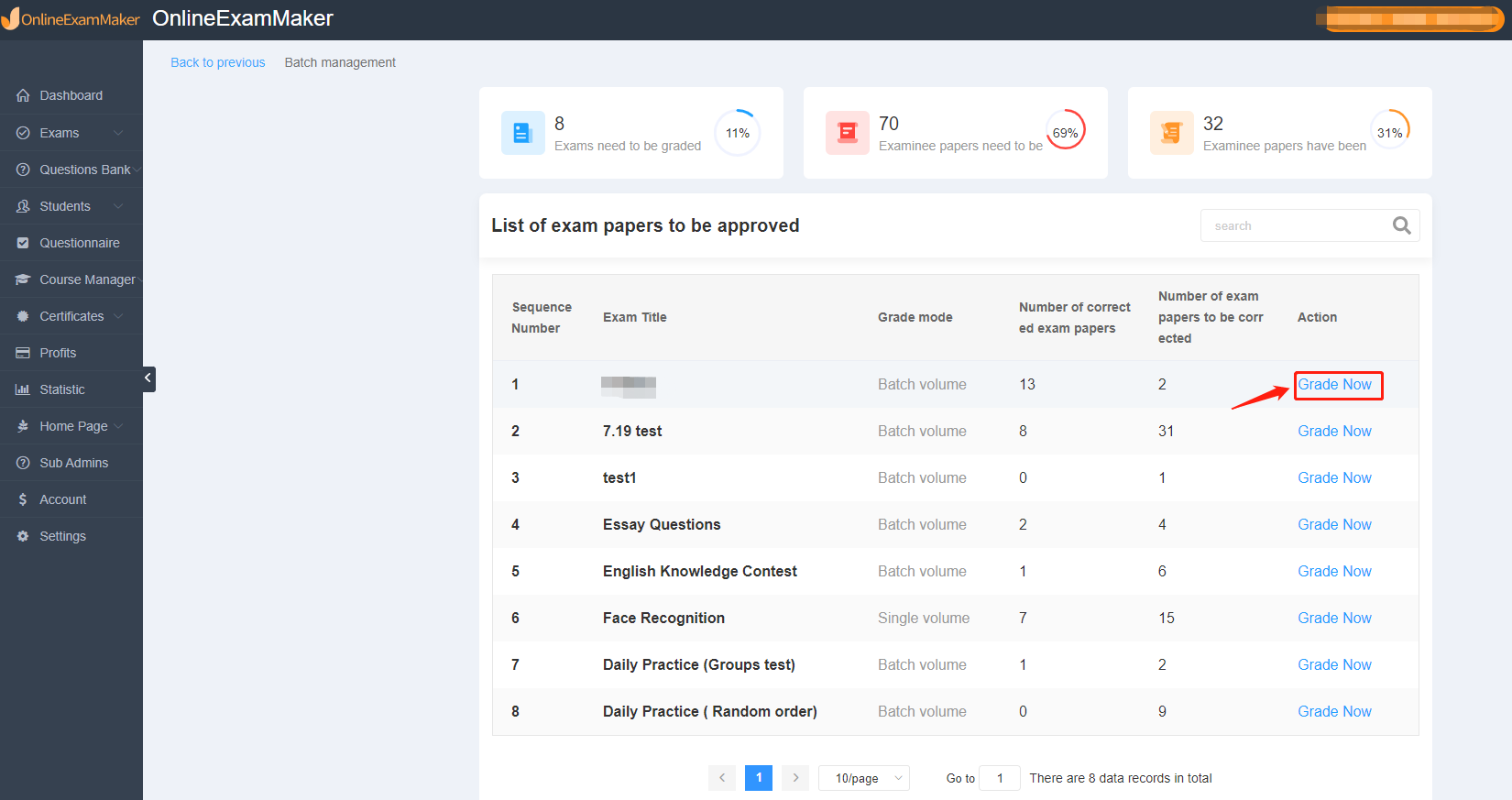
Task: Click the Settings gear icon
Action: (x=23, y=536)
